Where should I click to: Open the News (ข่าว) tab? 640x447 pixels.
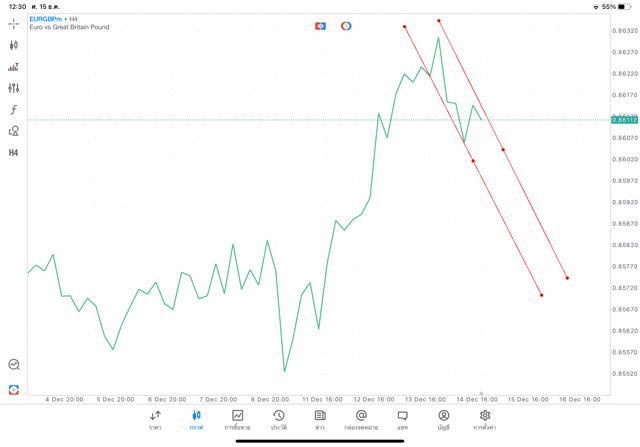pyautogui.click(x=320, y=420)
